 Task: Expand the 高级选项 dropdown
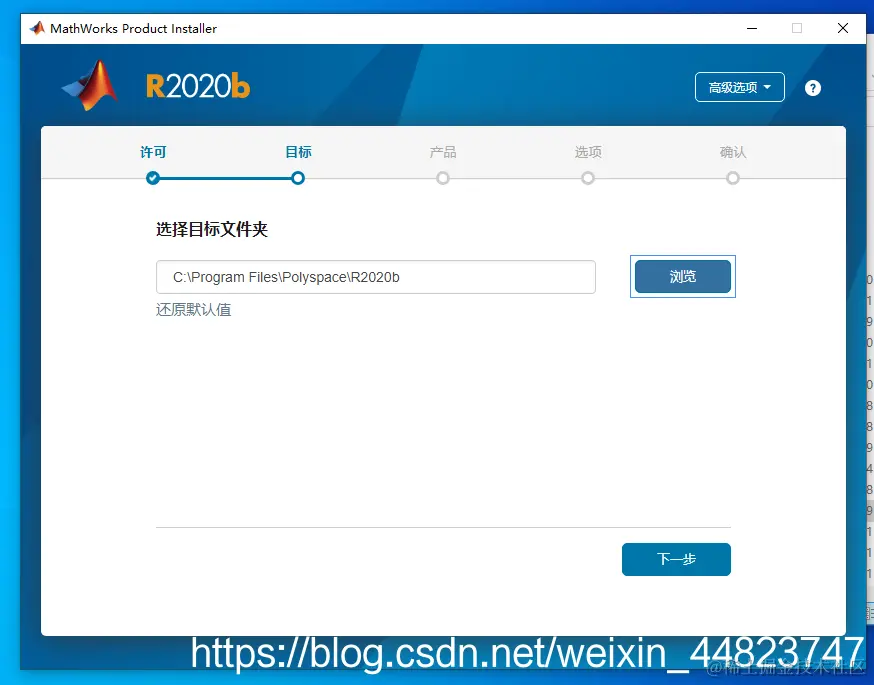[739, 88]
